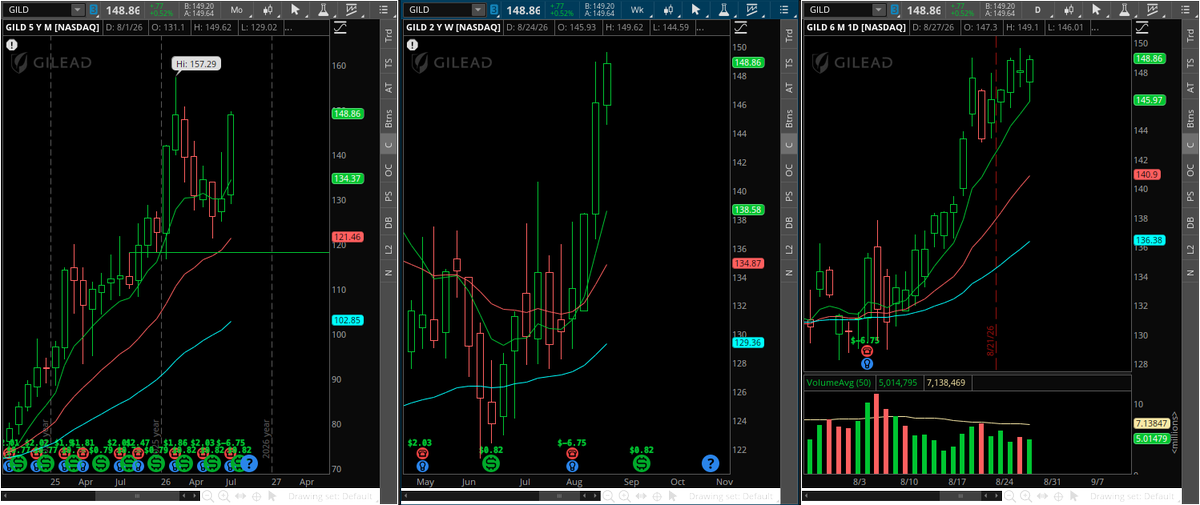Screen dimensions: 1200x505
Task: Open AT sidebar tab in daily panel
Action: [1188, 88]
